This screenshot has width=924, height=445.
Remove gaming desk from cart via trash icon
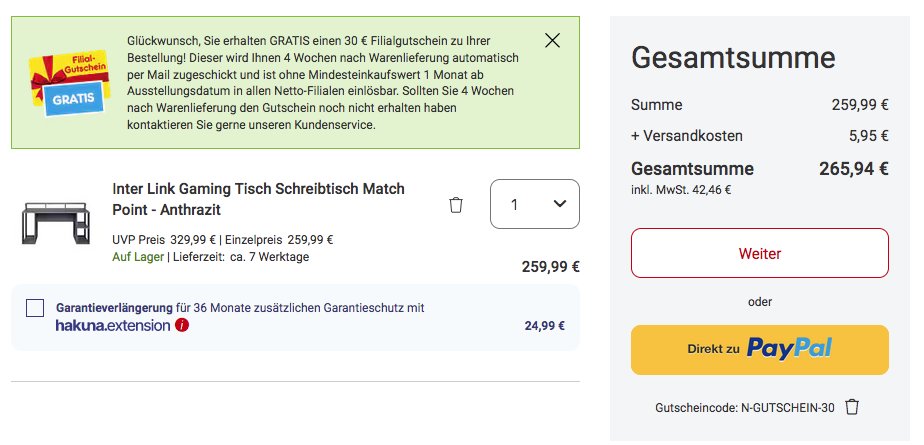456,205
